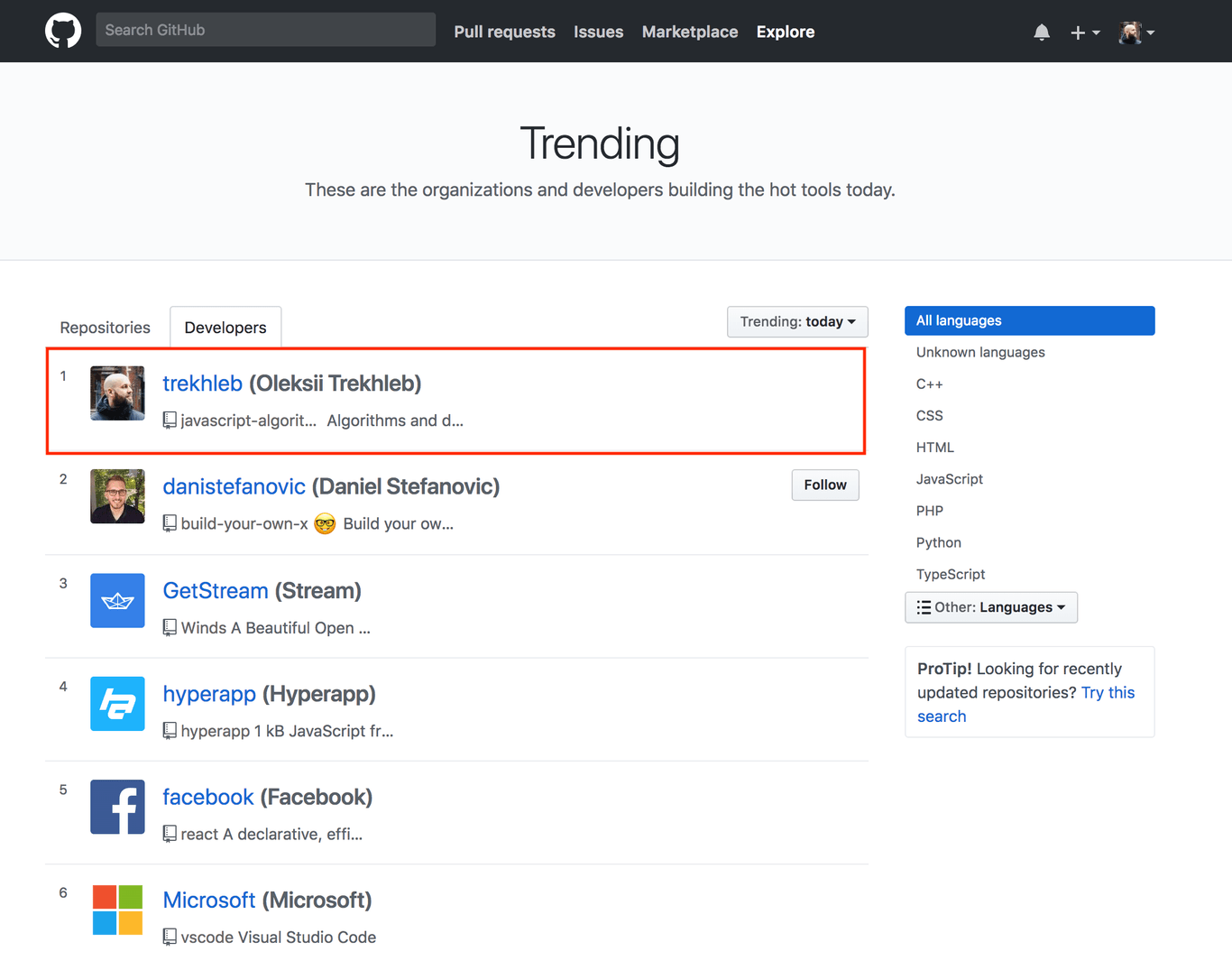
Task: Open Issues in top navigation
Action: click(x=598, y=32)
